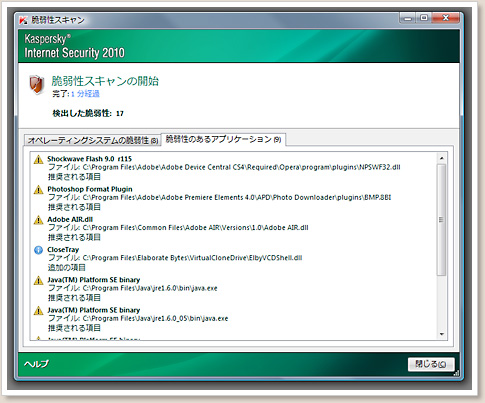Click 推奨される項目 under Shockwave Flash
The image size is (485, 403).
[x=74, y=176]
